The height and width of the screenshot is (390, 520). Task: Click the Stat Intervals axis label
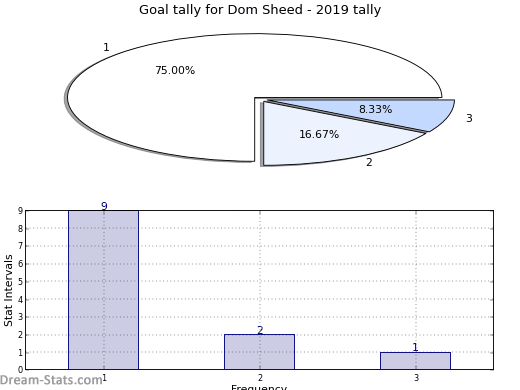click(8, 291)
